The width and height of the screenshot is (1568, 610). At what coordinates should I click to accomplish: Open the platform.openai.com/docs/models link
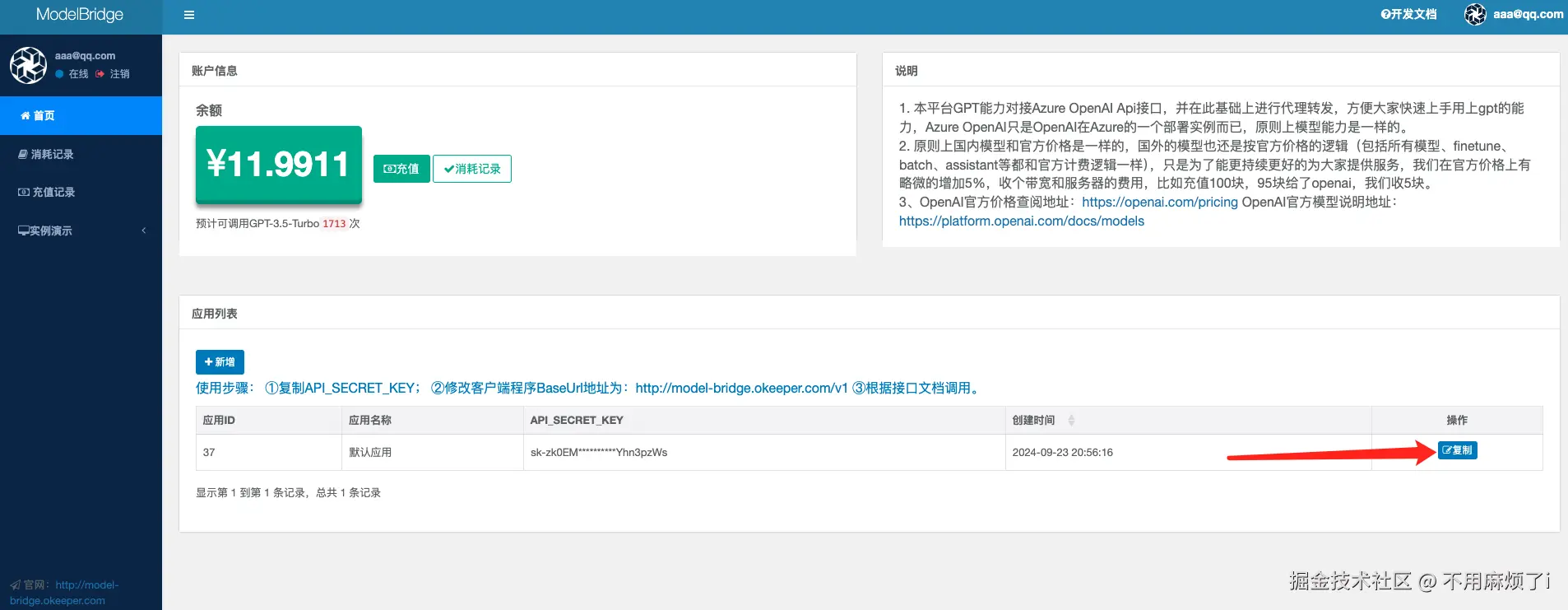1022,221
